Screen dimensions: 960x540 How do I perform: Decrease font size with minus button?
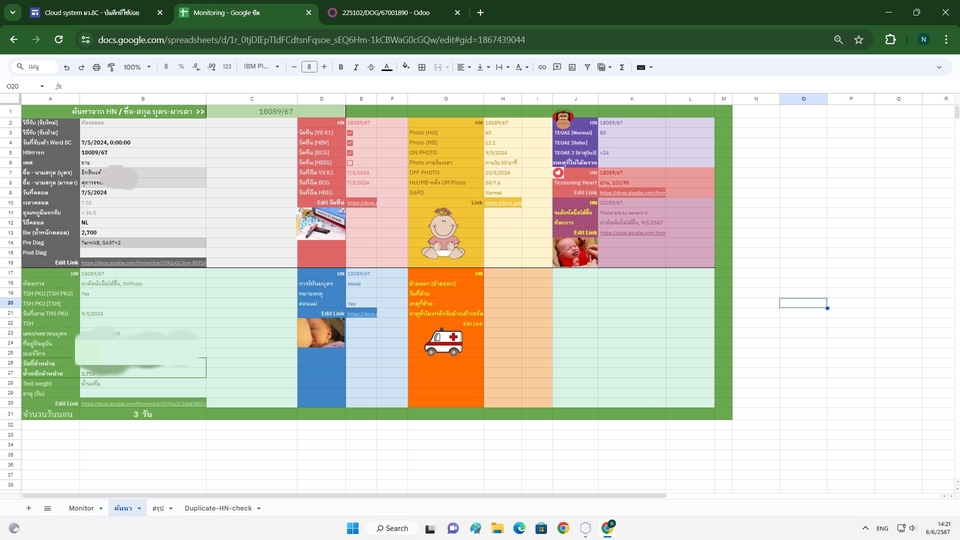coord(294,67)
